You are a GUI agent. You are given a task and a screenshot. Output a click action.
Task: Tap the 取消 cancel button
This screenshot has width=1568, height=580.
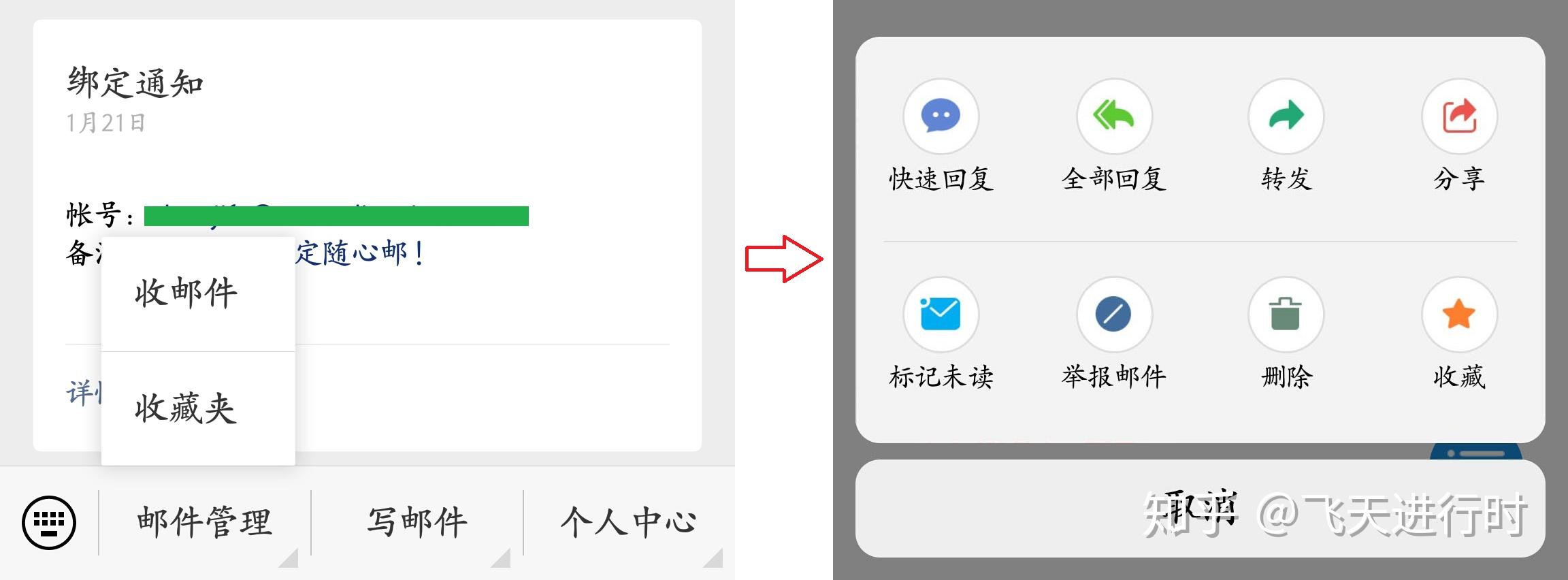pos(1200,509)
